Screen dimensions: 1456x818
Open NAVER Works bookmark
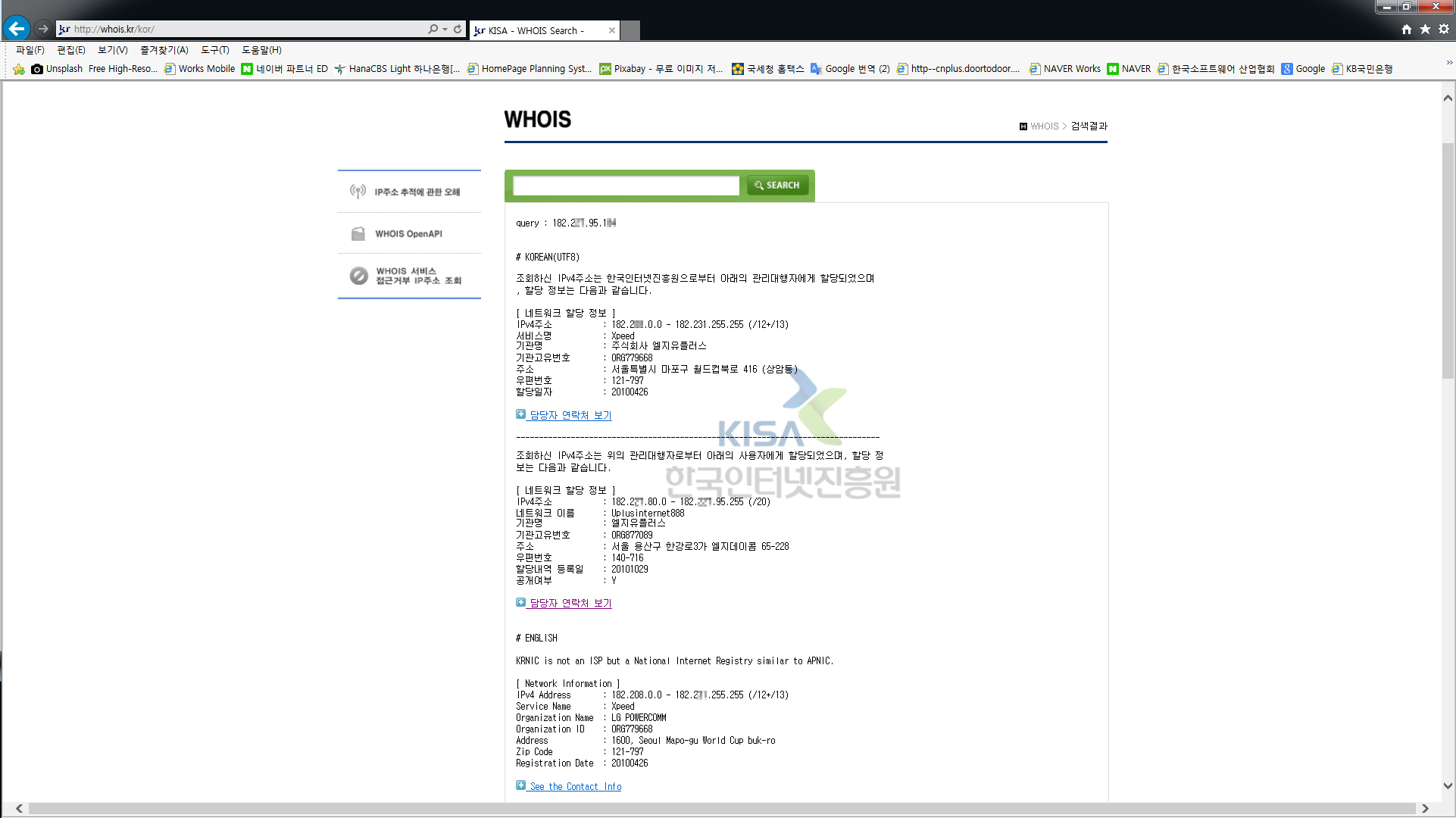click(x=1064, y=69)
